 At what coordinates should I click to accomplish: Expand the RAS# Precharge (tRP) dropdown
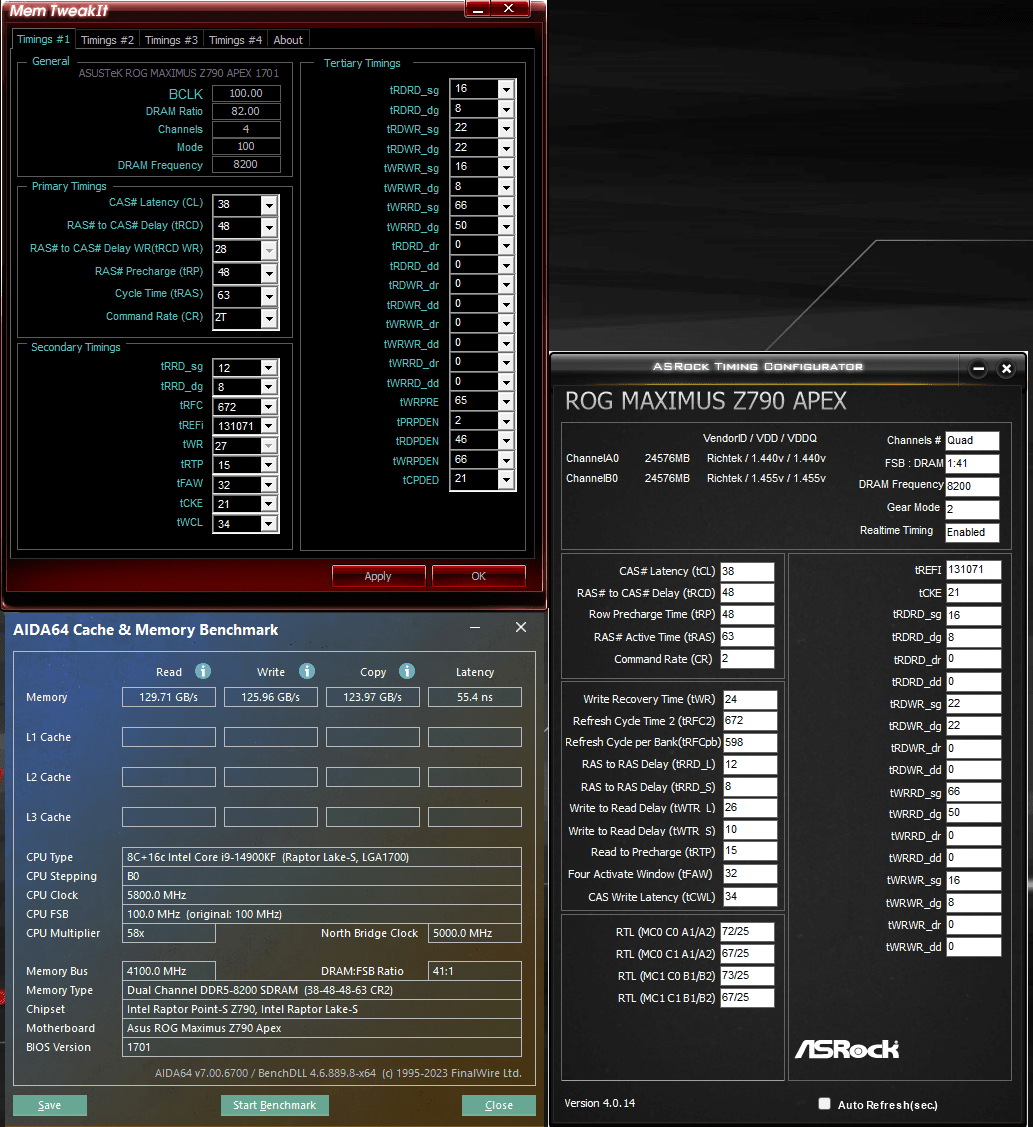pyautogui.click(x=269, y=273)
